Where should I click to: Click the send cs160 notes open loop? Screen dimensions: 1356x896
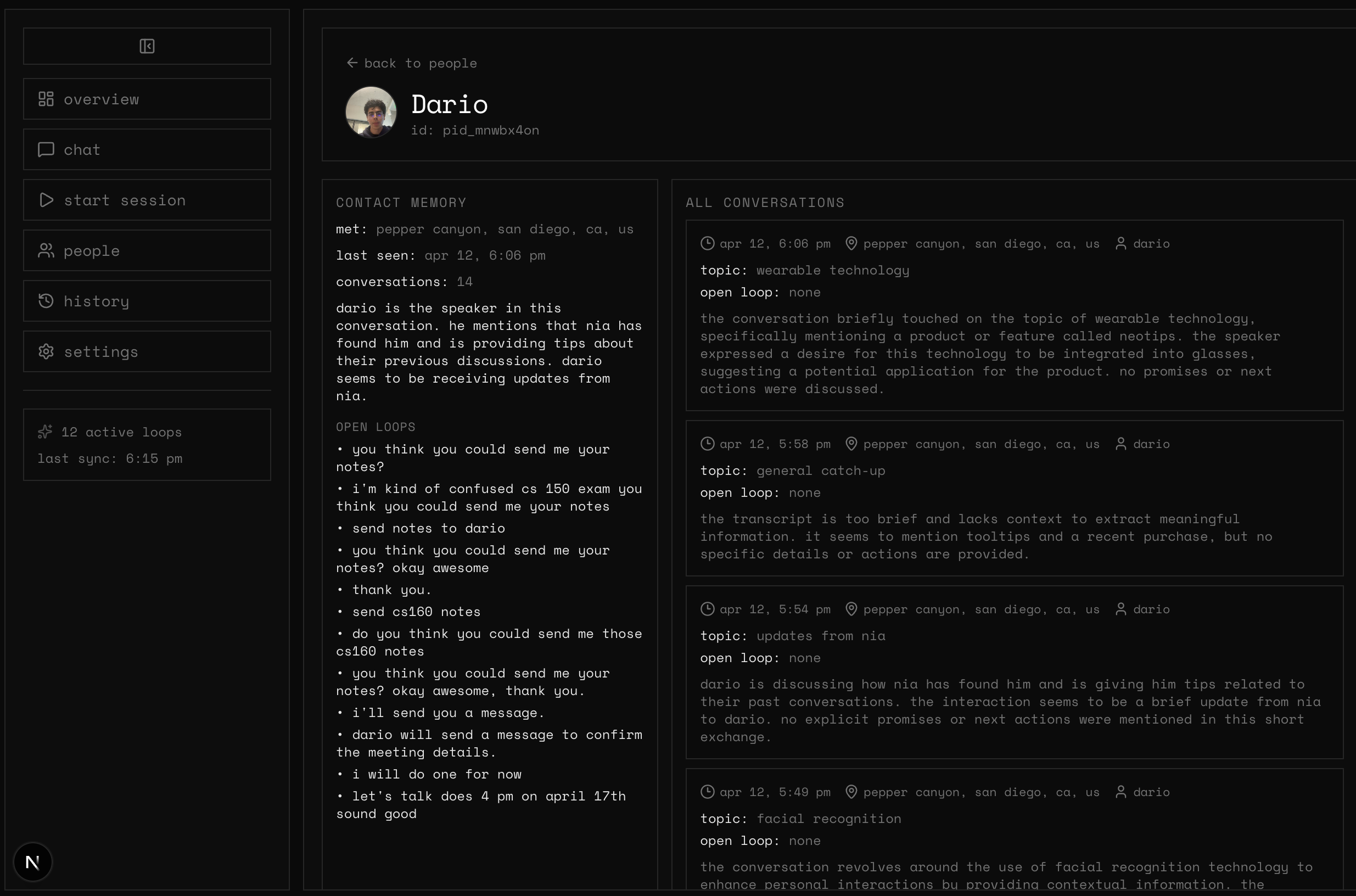pos(416,612)
